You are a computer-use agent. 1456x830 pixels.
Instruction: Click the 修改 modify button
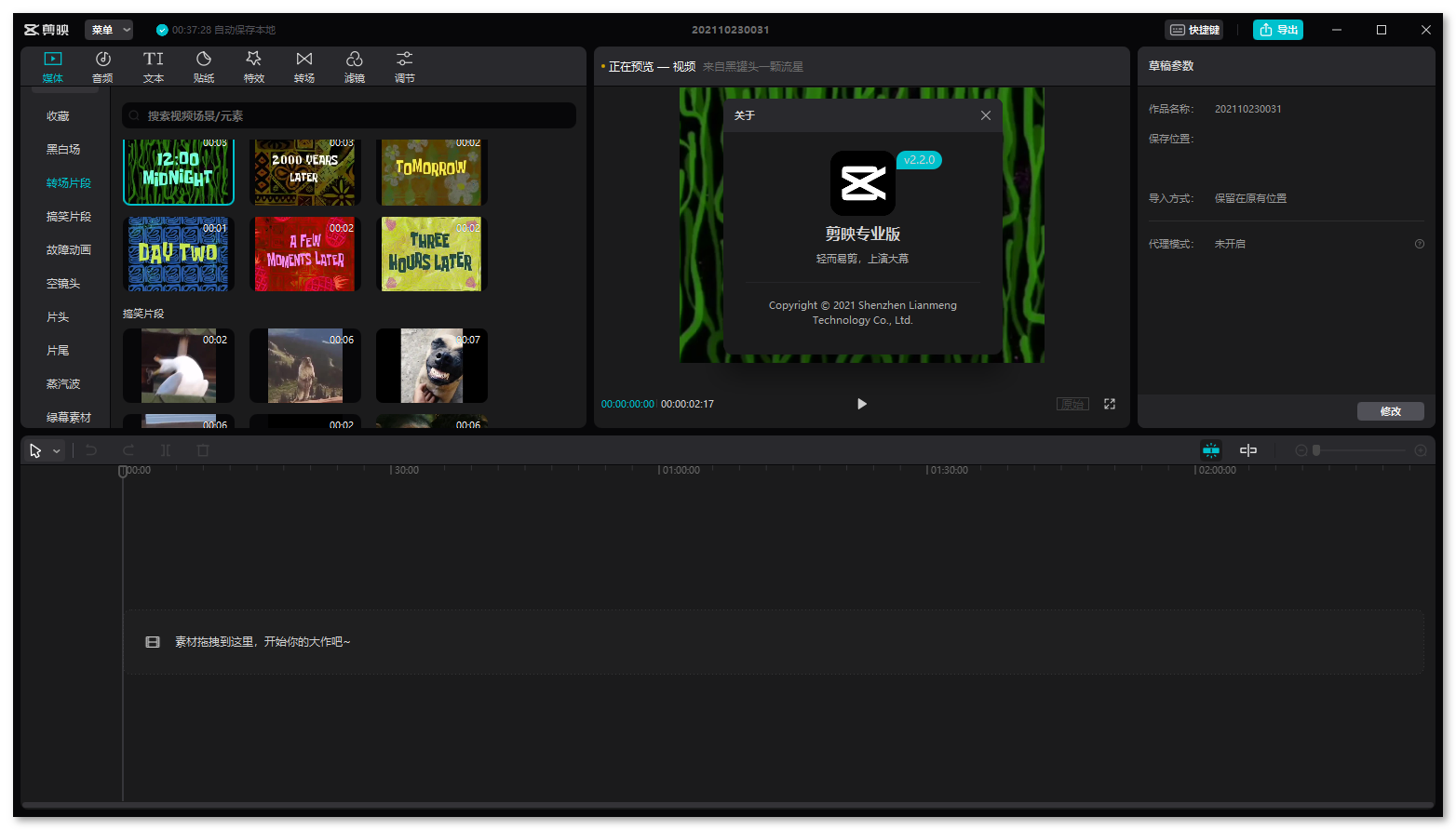tap(1391, 411)
